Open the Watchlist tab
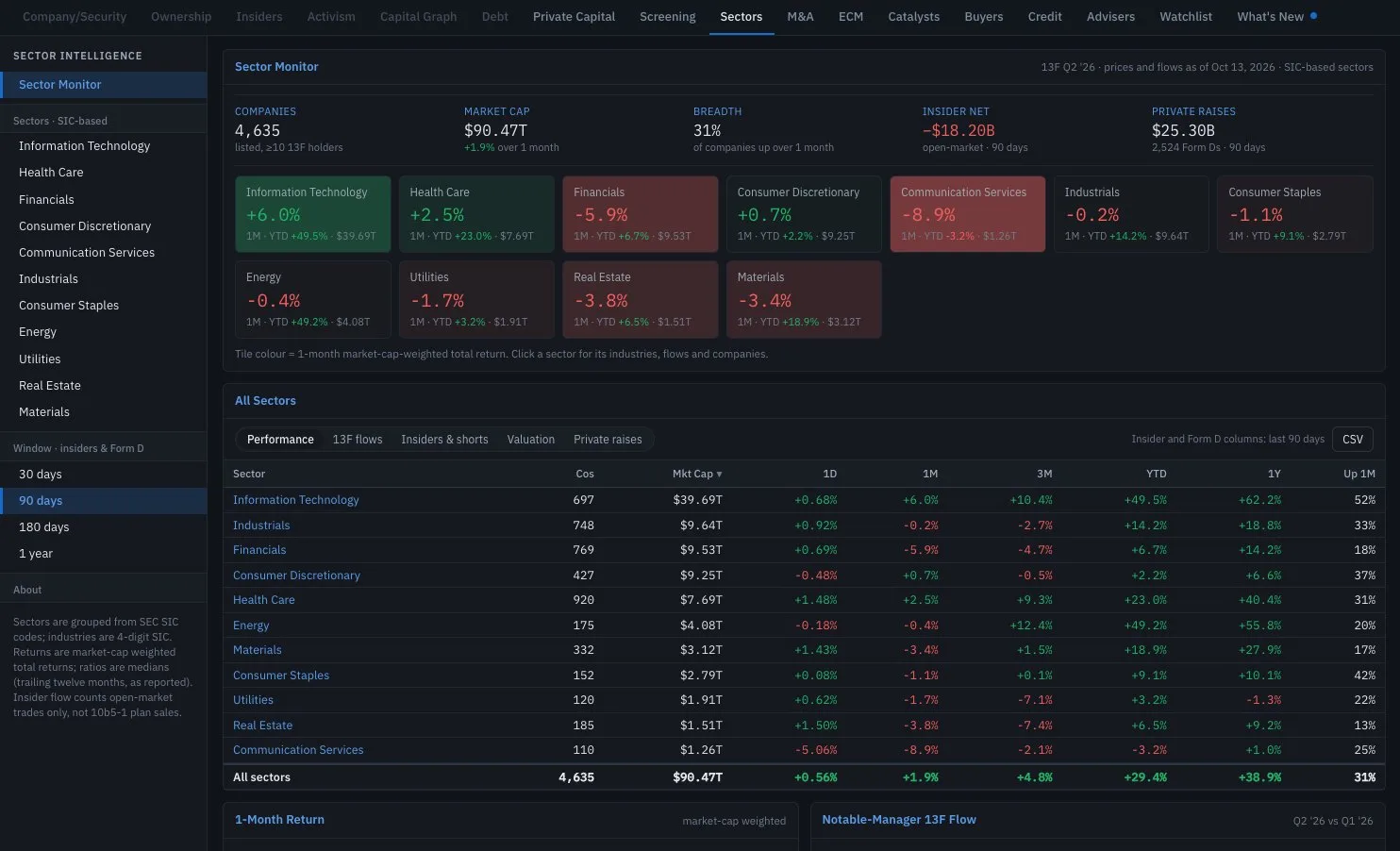 tap(1186, 16)
